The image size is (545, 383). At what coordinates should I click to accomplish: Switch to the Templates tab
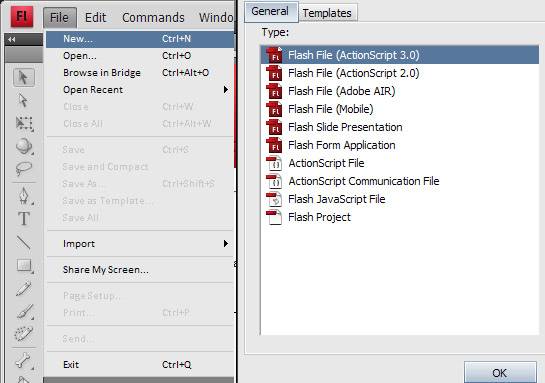point(327,13)
